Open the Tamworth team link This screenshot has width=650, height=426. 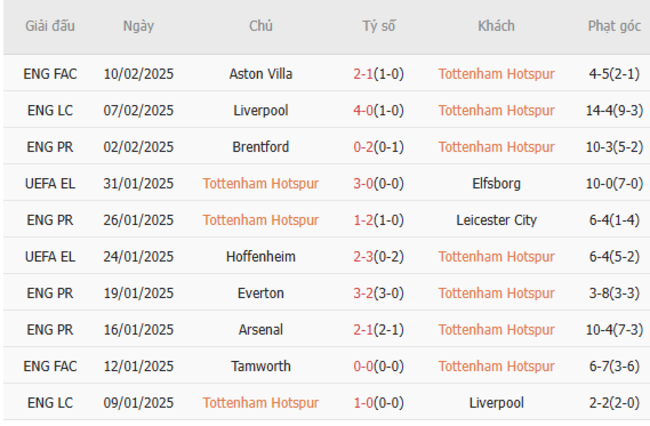[x=260, y=366]
